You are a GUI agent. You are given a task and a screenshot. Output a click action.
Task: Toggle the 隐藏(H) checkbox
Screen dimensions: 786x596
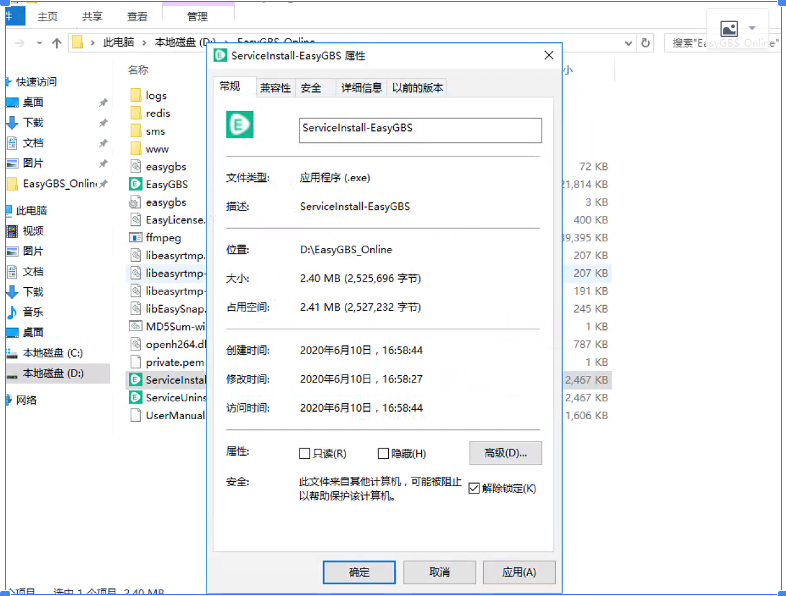point(383,454)
